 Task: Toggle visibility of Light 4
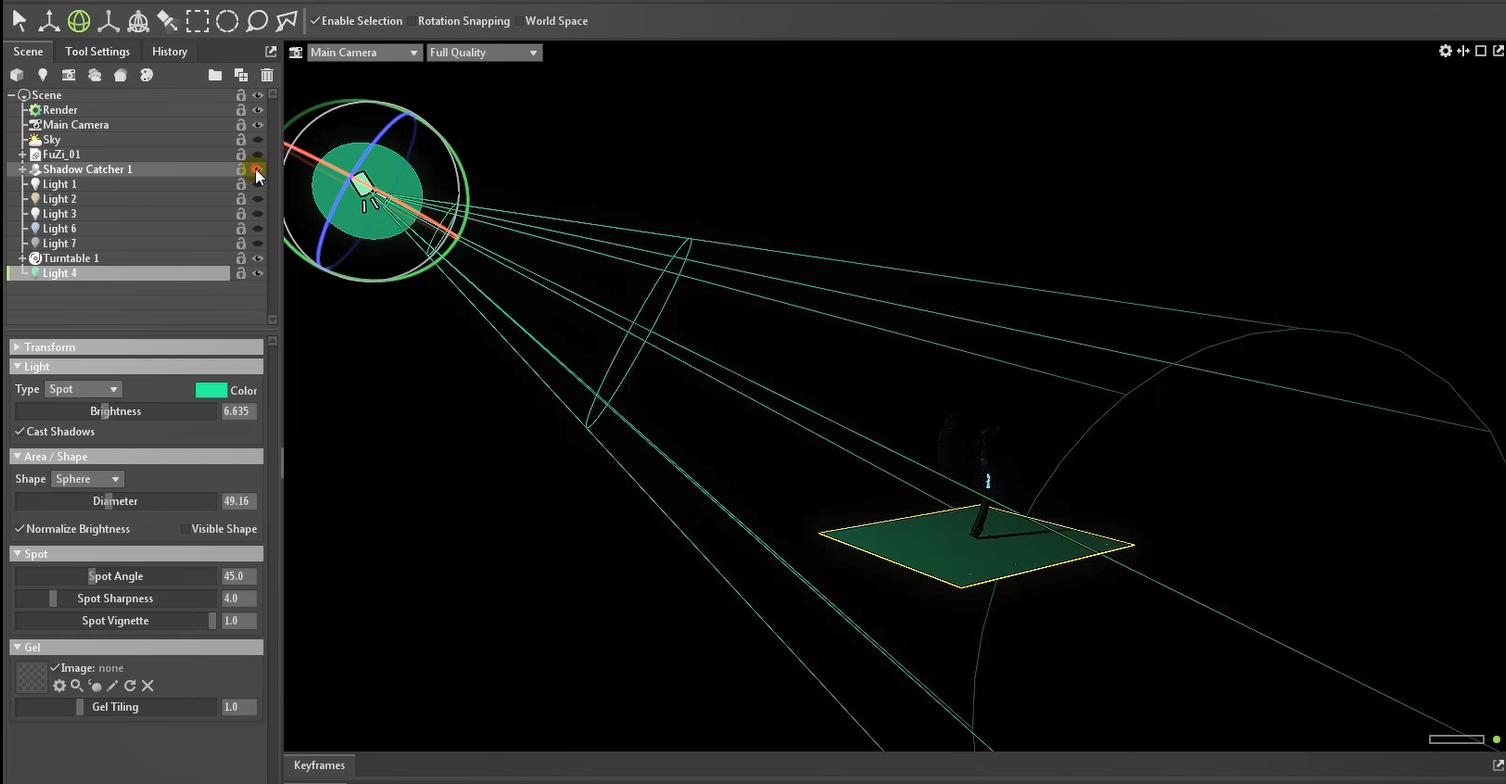(x=258, y=273)
